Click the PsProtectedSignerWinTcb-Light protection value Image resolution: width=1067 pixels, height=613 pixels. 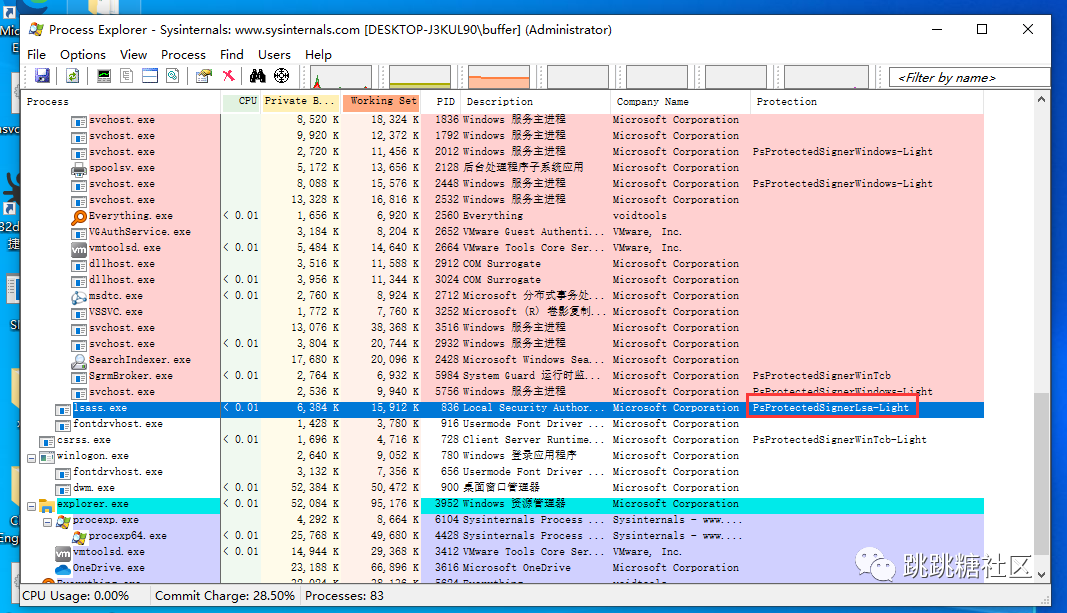tap(839, 440)
